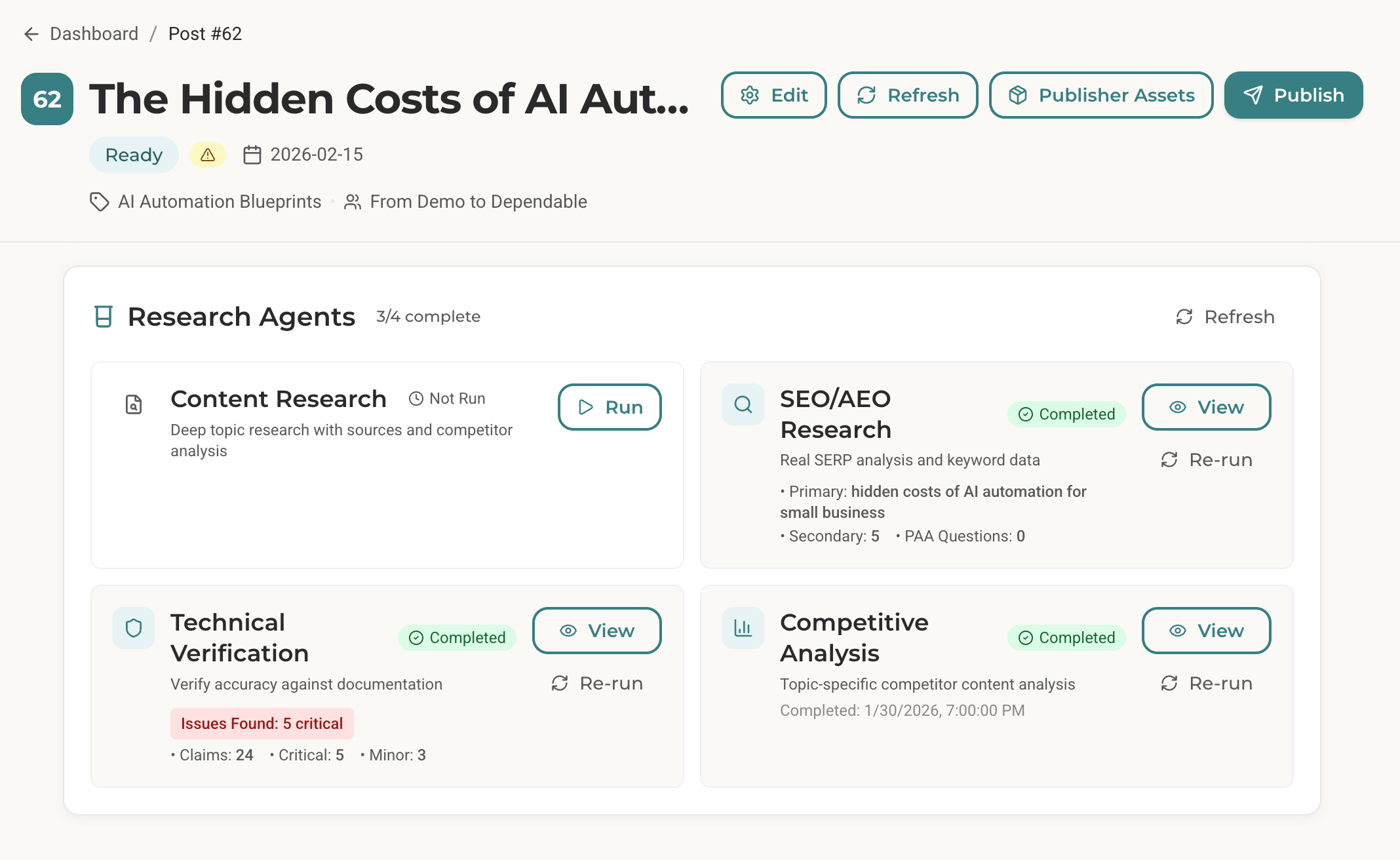Click the back arrow icon beside Dashboard
The width and height of the screenshot is (1400, 860).
click(x=31, y=34)
